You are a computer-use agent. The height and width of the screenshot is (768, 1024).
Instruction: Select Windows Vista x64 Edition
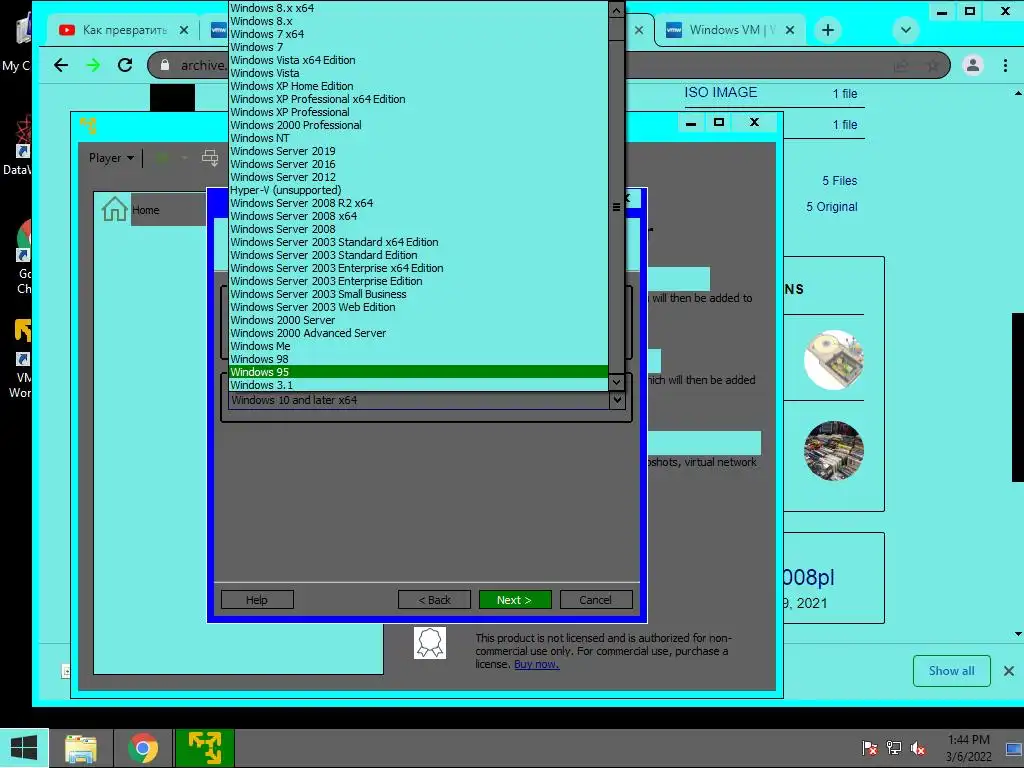click(x=418, y=60)
